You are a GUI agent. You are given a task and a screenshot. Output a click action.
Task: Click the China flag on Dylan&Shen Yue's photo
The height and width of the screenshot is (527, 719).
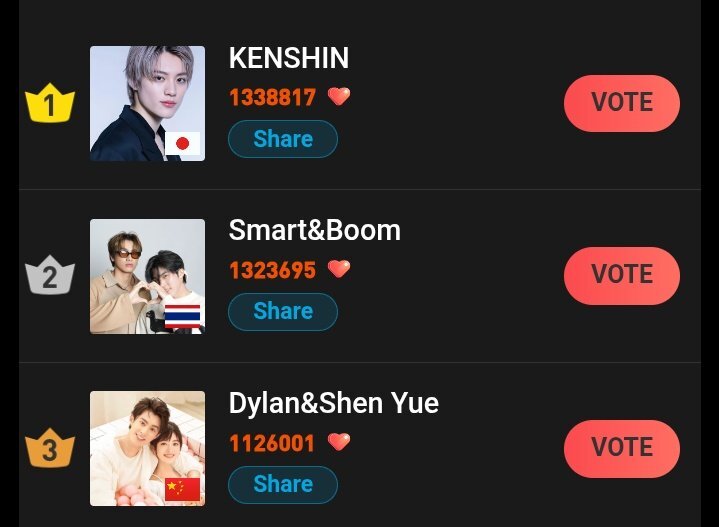coord(183,489)
